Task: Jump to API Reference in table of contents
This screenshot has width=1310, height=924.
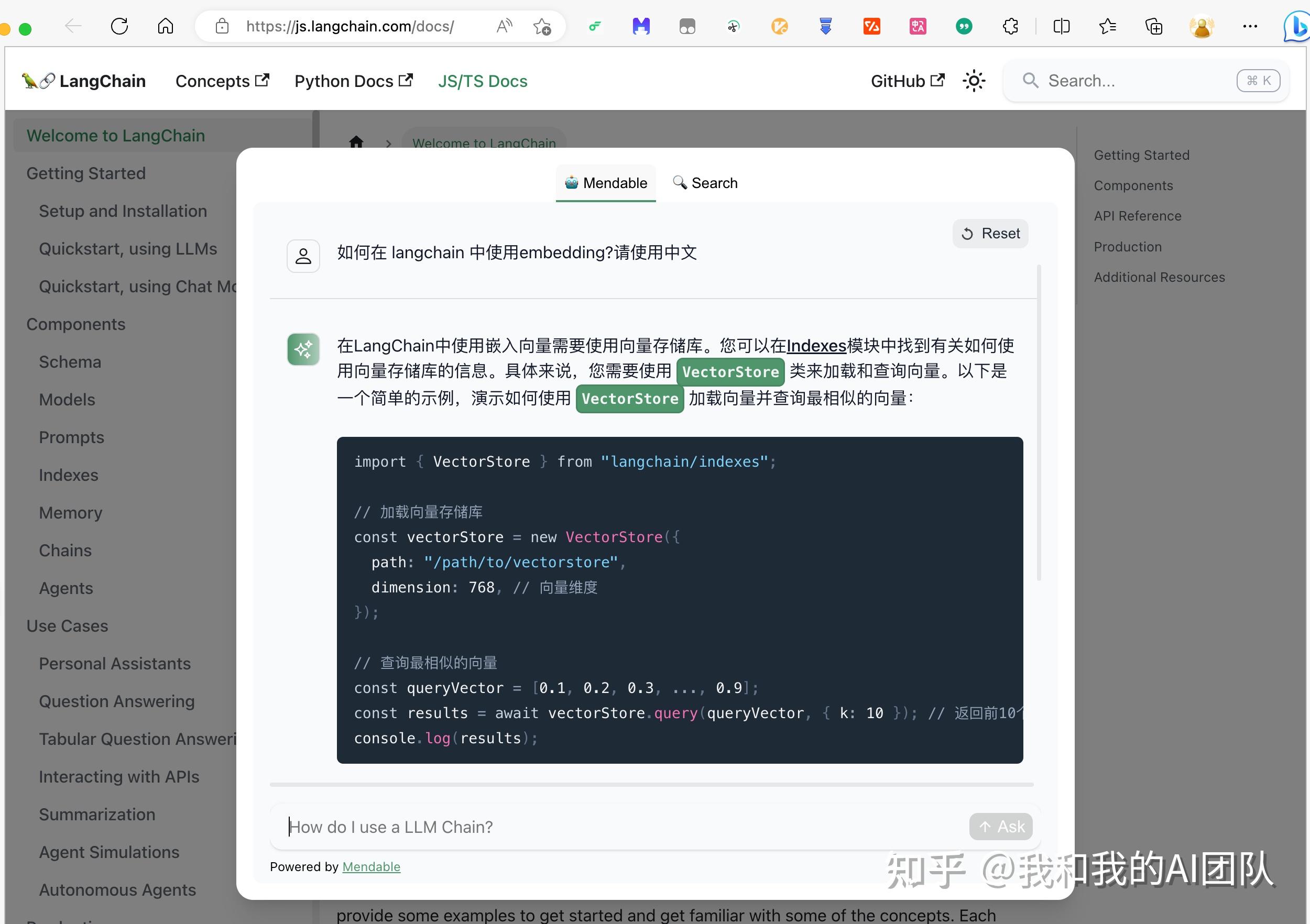Action: point(1138,216)
